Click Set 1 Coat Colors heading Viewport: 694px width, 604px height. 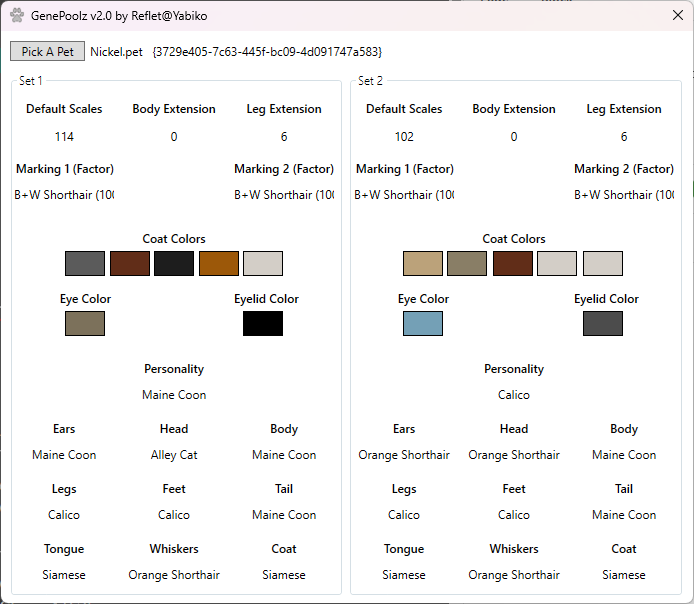174,239
